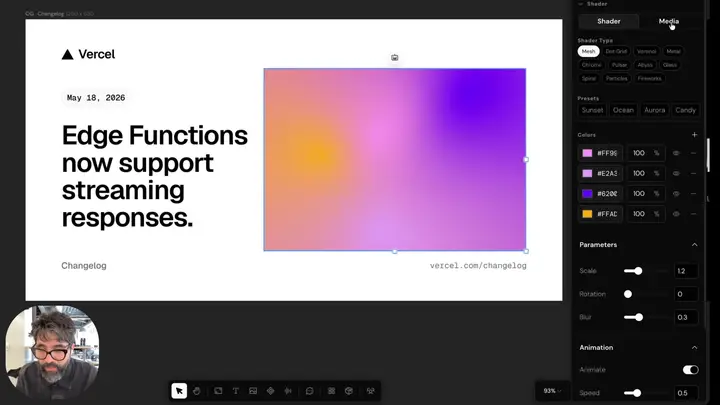Apply the Candy preset
The width and height of the screenshot is (720, 405).
[x=686, y=110]
